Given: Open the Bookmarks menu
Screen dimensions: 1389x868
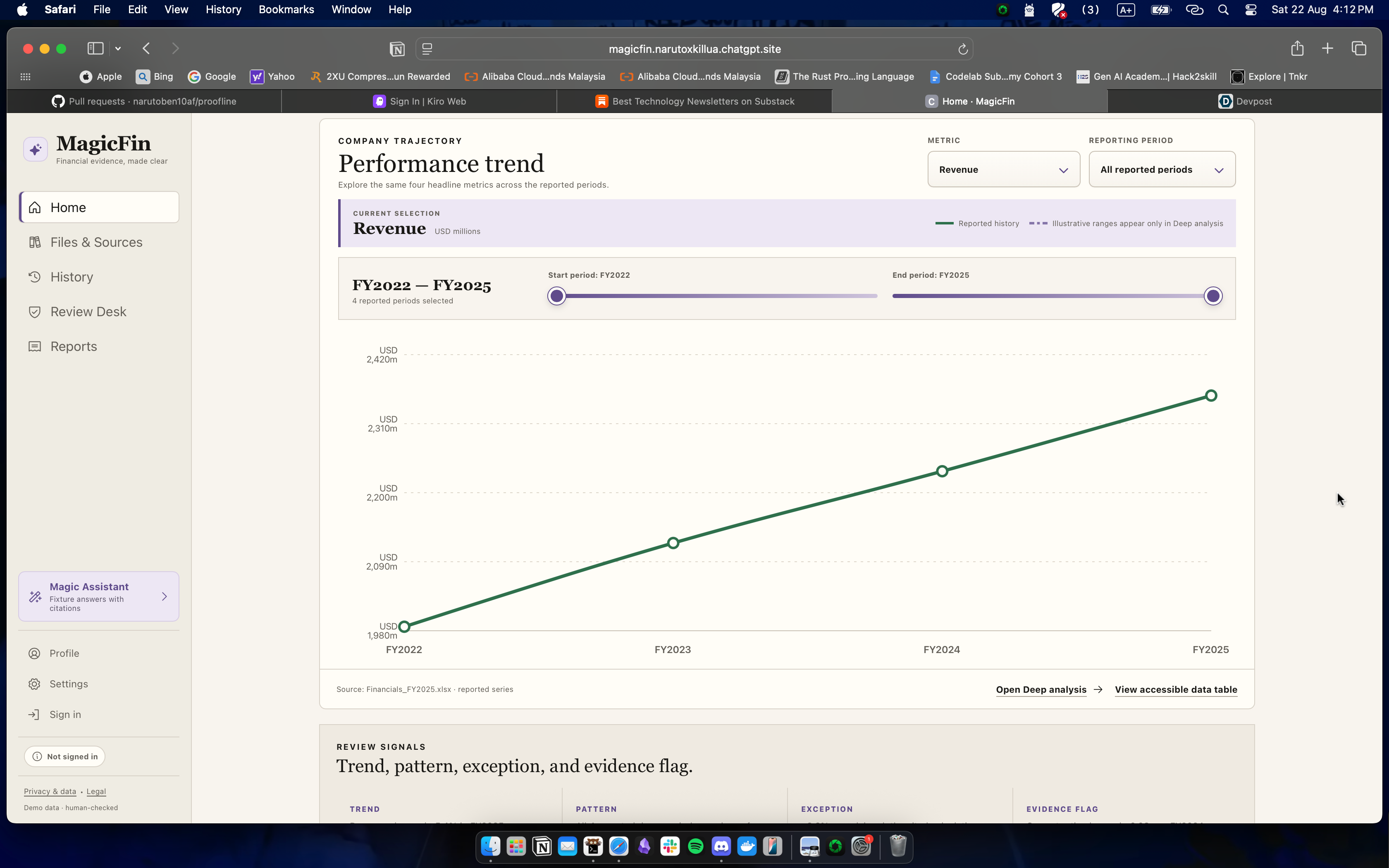Looking at the screenshot, I should point(286,10).
